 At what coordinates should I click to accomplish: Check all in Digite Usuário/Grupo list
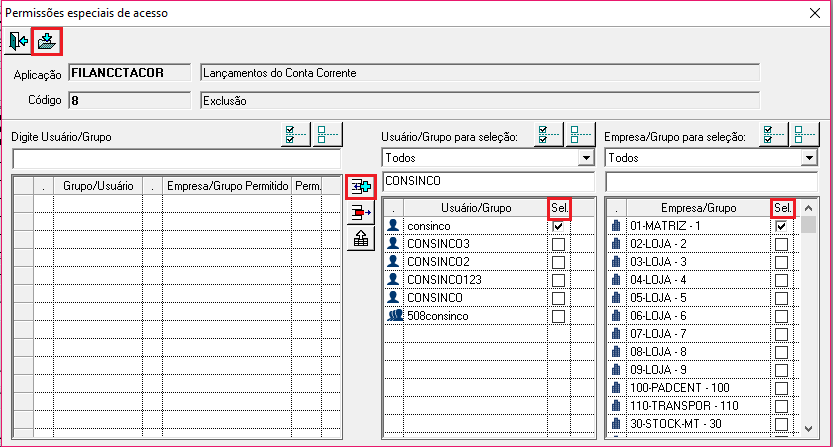pyautogui.click(x=295, y=134)
